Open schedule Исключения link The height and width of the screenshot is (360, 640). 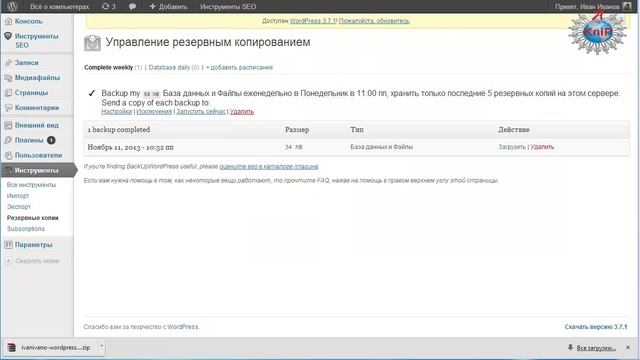click(154, 111)
